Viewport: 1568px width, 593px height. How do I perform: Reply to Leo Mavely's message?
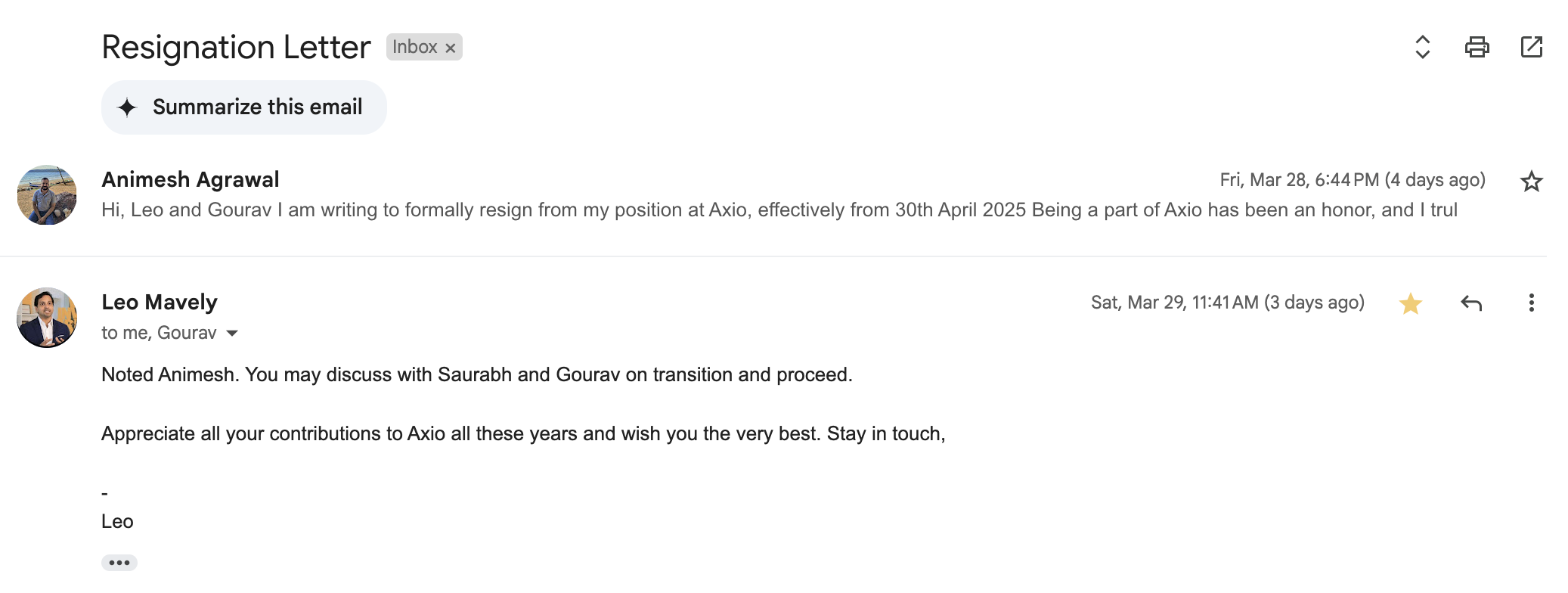[1471, 303]
